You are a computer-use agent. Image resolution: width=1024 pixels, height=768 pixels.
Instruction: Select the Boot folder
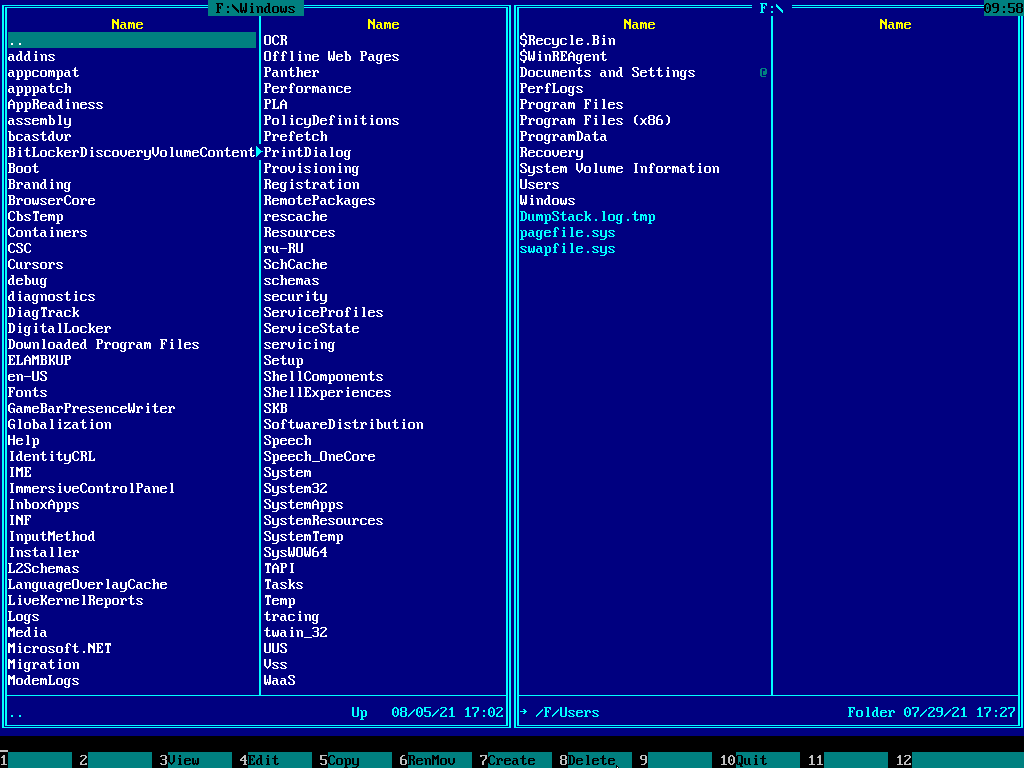(x=24, y=168)
